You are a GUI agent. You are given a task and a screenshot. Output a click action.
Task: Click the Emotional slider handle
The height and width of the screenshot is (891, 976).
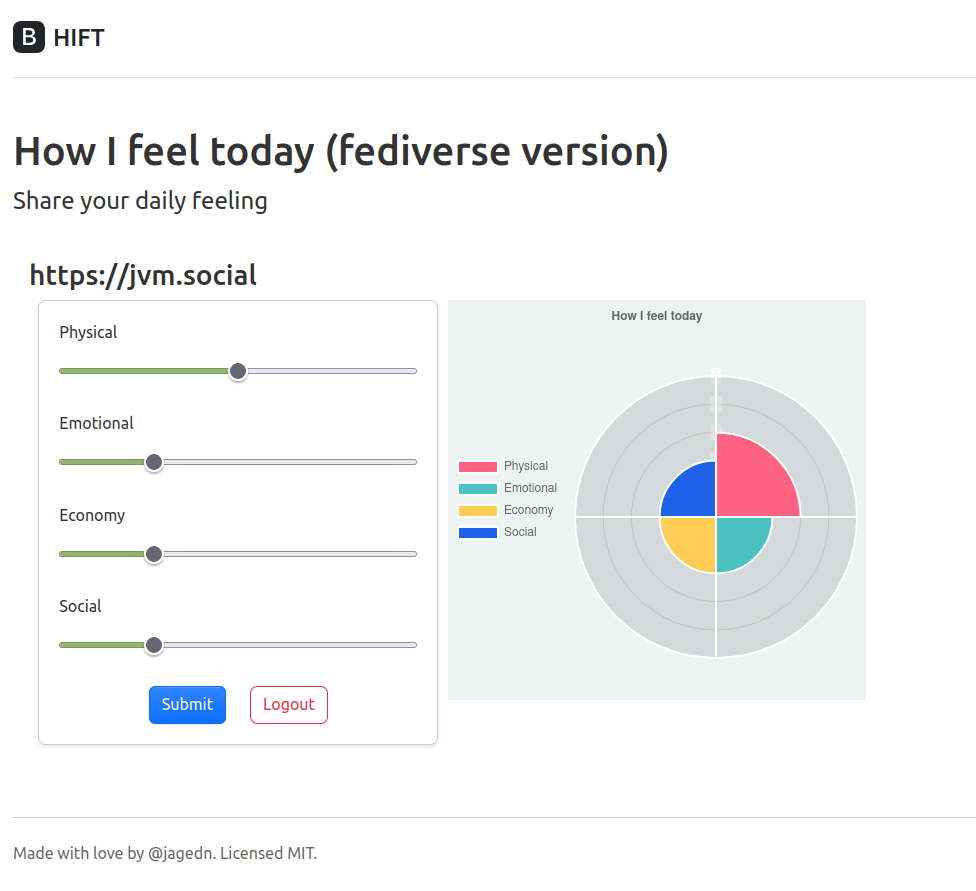(153, 462)
